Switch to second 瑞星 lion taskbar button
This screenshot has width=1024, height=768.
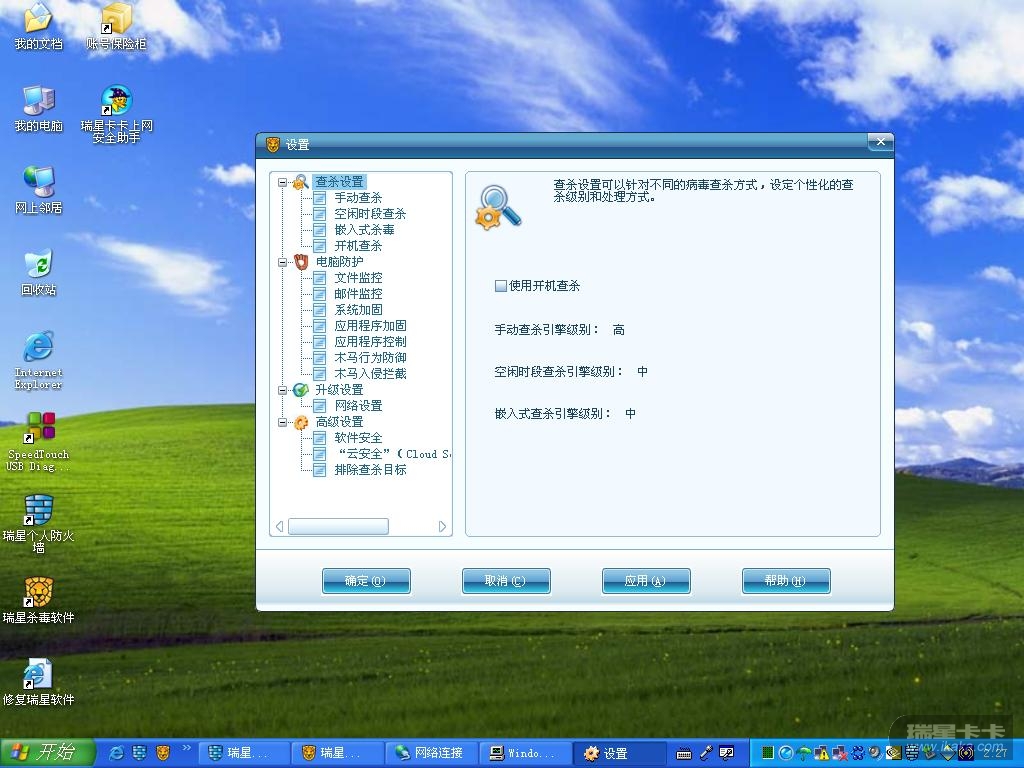pyautogui.click(x=337, y=753)
